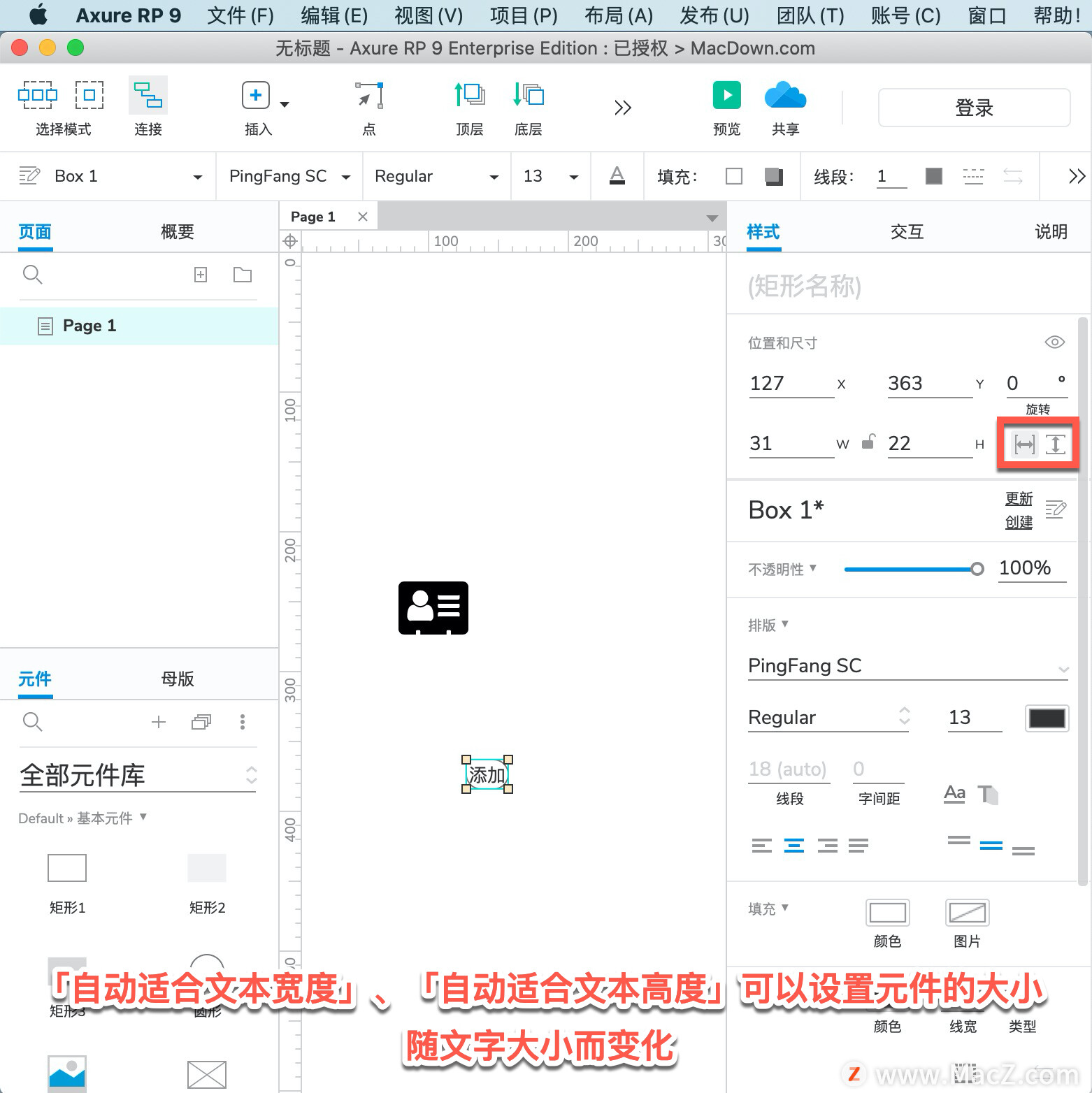The width and height of the screenshot is (1092, 1093).
Task: Select the intersected selection mode icon
Action: tap(38, 95)
